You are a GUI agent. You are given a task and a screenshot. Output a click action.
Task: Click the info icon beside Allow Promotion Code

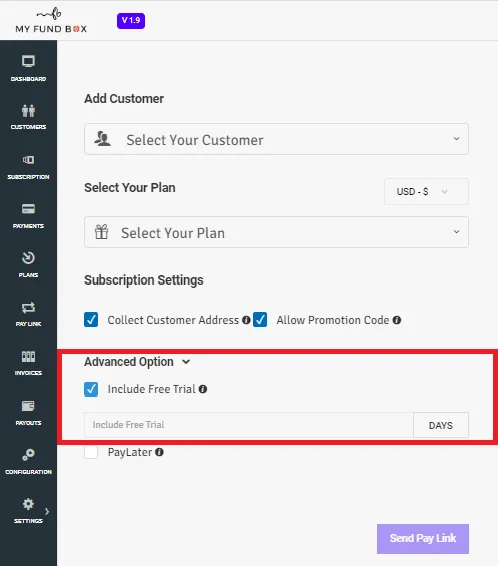[397, 320]
